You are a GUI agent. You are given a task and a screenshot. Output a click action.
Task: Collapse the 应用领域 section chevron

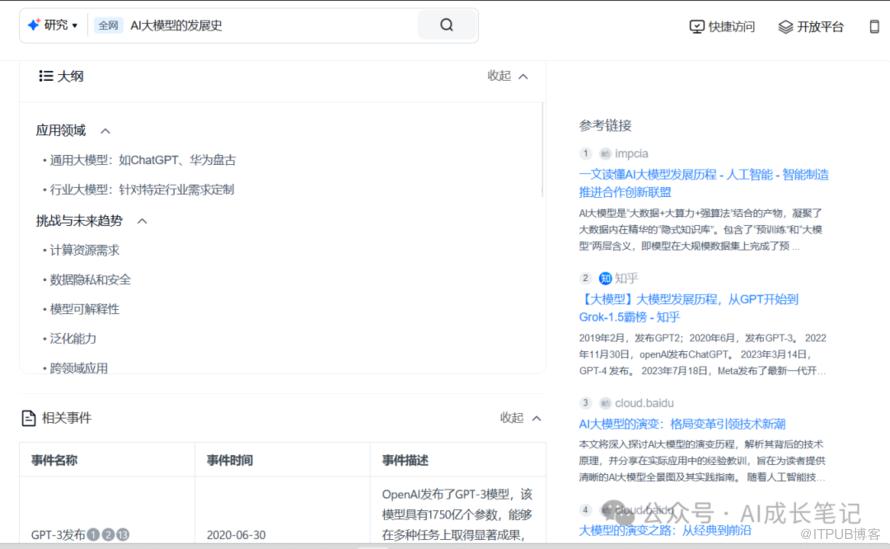coord(106,131)
